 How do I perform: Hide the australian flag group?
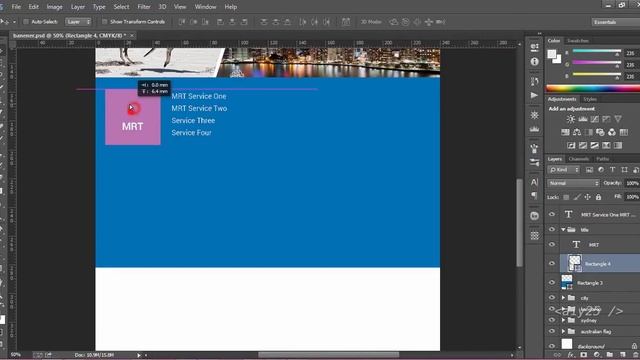click(552, 331)
